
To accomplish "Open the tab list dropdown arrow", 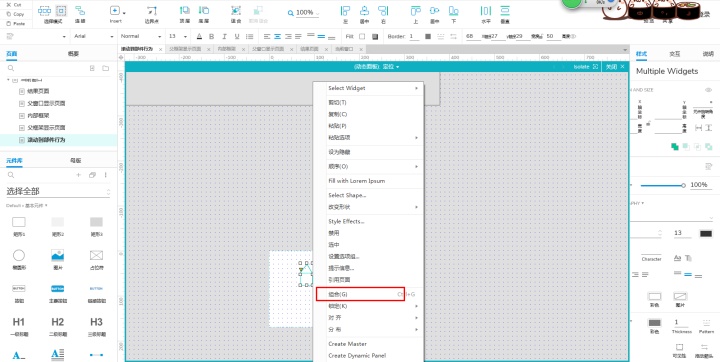I will 624,50.
